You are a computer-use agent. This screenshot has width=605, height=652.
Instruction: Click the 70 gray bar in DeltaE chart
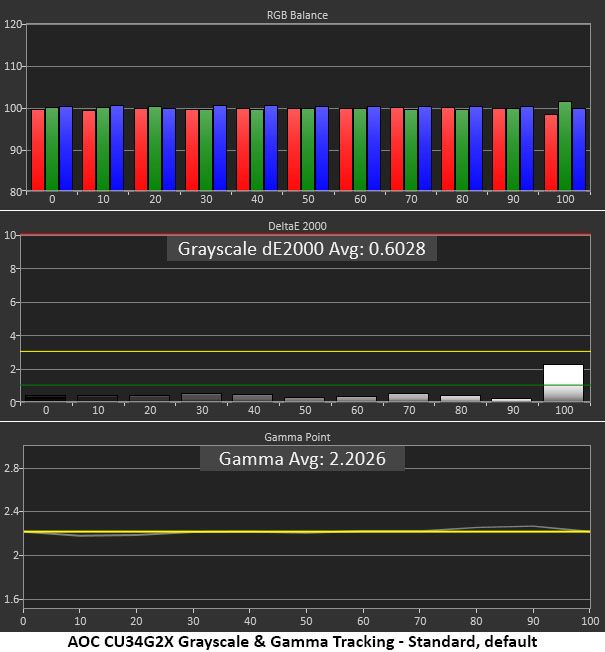tap(408, 398)
